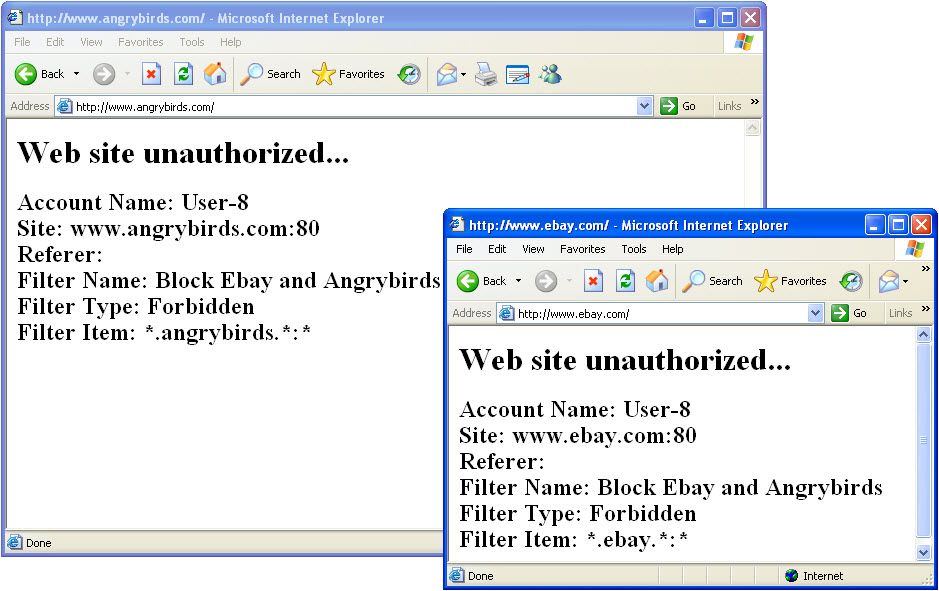939x591 pixels.
Task: Click Print icon in angrybirds window
Action: 486,74
